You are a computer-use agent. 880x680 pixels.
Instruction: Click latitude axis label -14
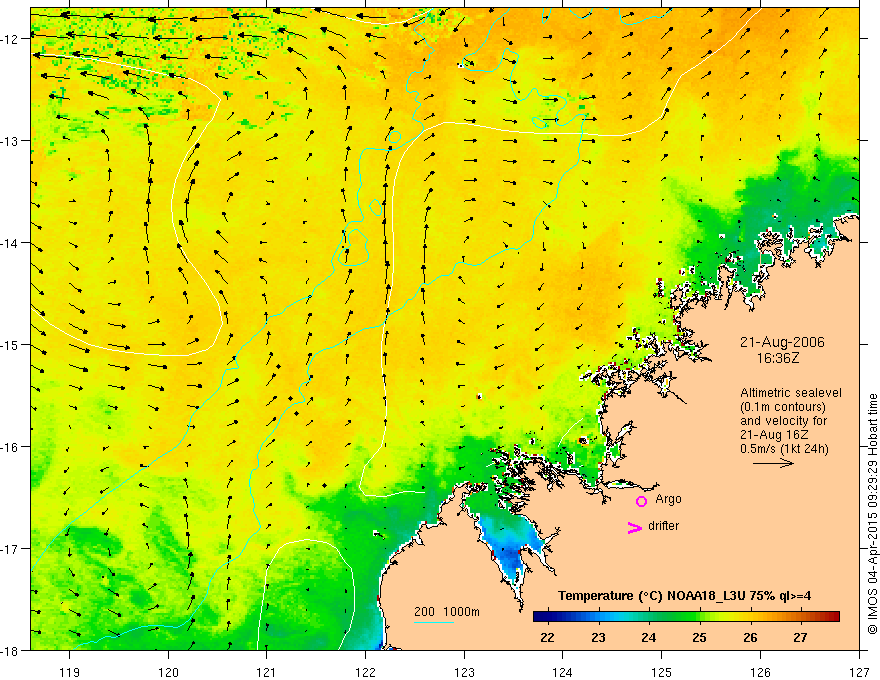tap(10, 243)
